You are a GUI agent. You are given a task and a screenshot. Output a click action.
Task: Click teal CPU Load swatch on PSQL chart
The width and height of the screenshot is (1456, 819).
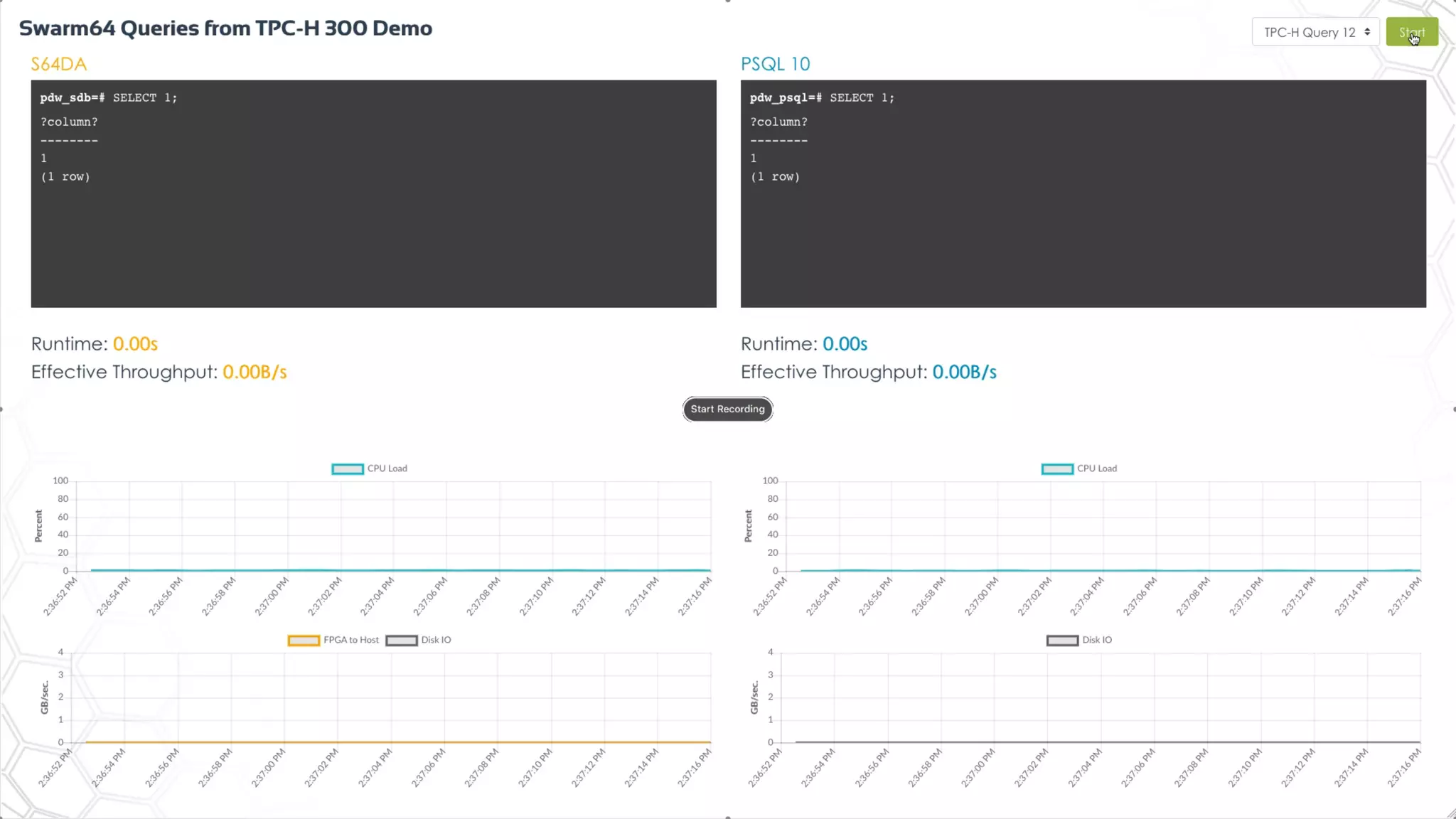[1057, 469]
